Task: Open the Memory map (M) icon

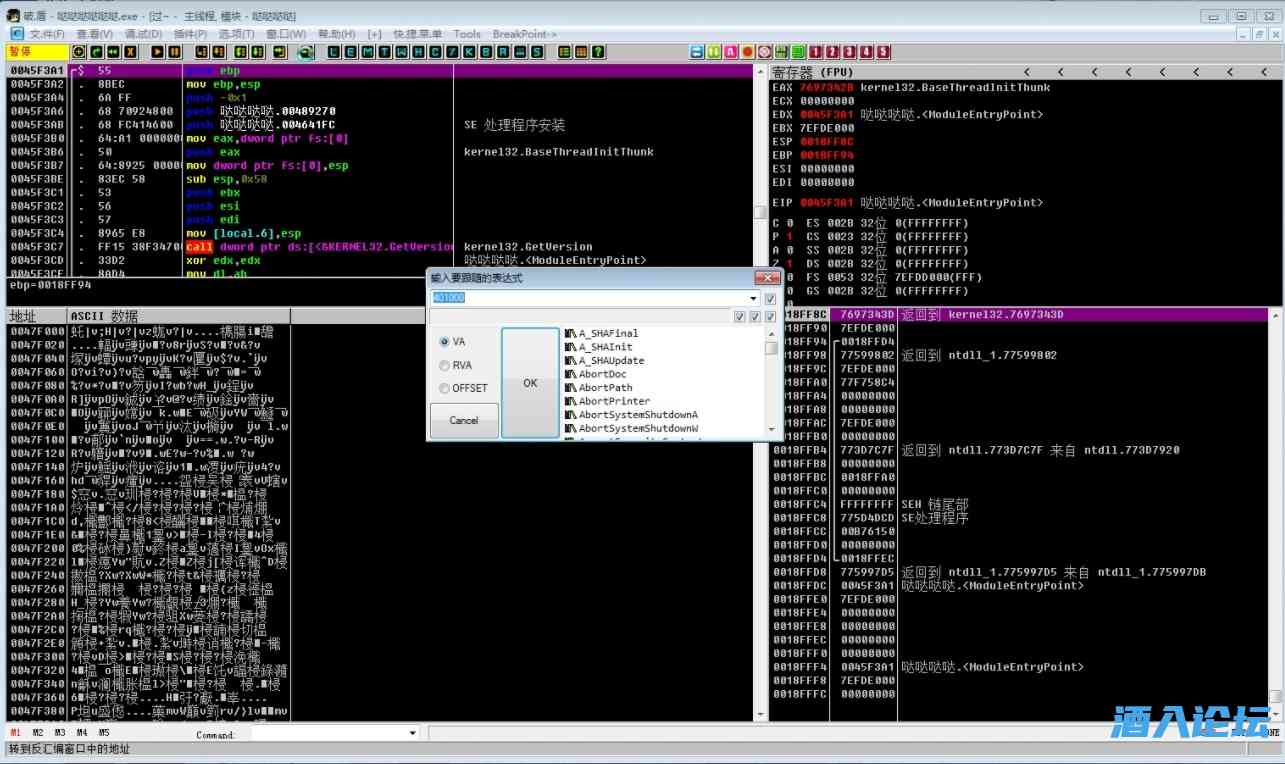Action: coord(367,52)
